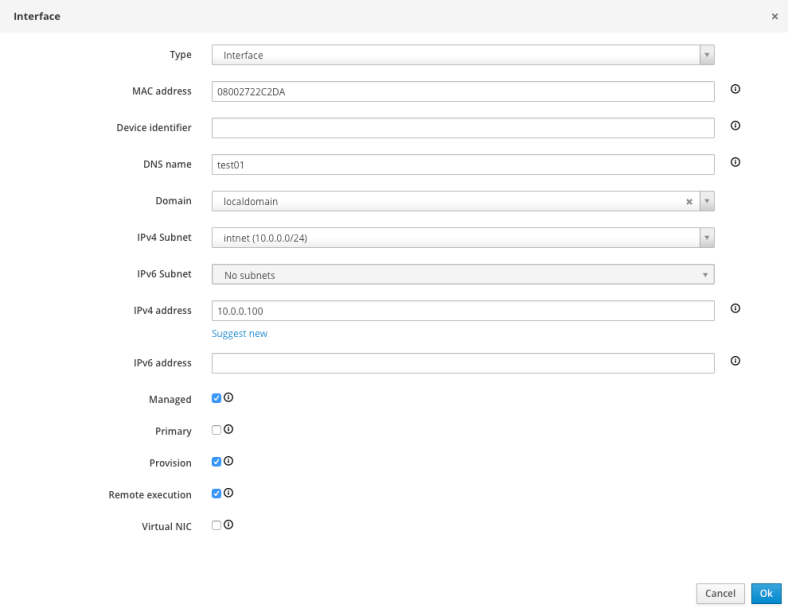Click the info icon next to Managed checkbox
Viewport: 788px width, 608px height.
(x=228, y=398)
